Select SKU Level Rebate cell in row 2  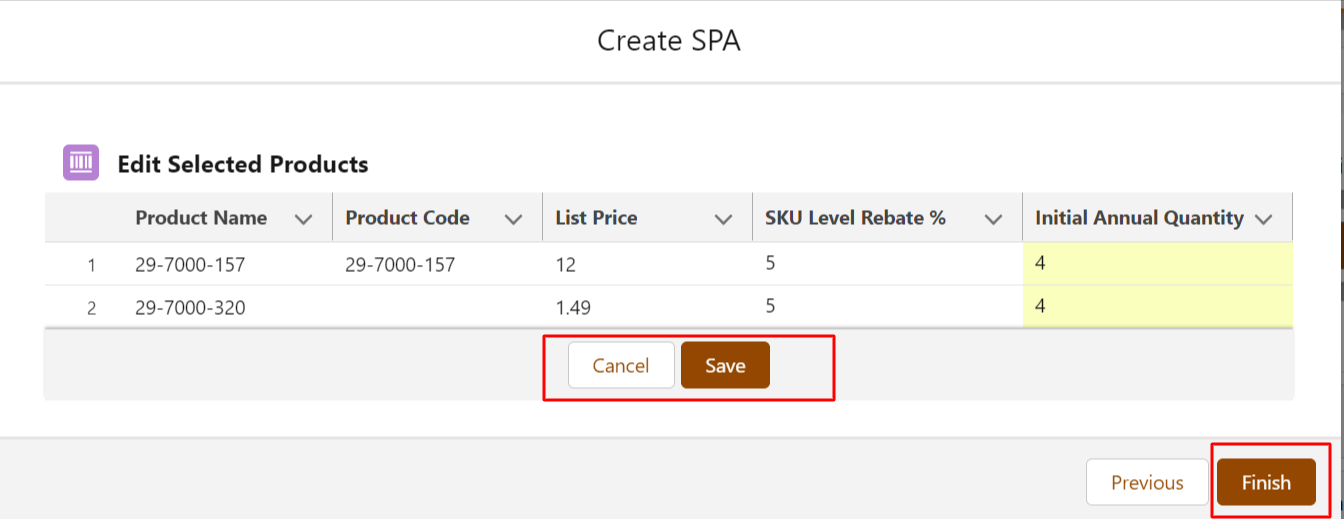click(886, 306)
